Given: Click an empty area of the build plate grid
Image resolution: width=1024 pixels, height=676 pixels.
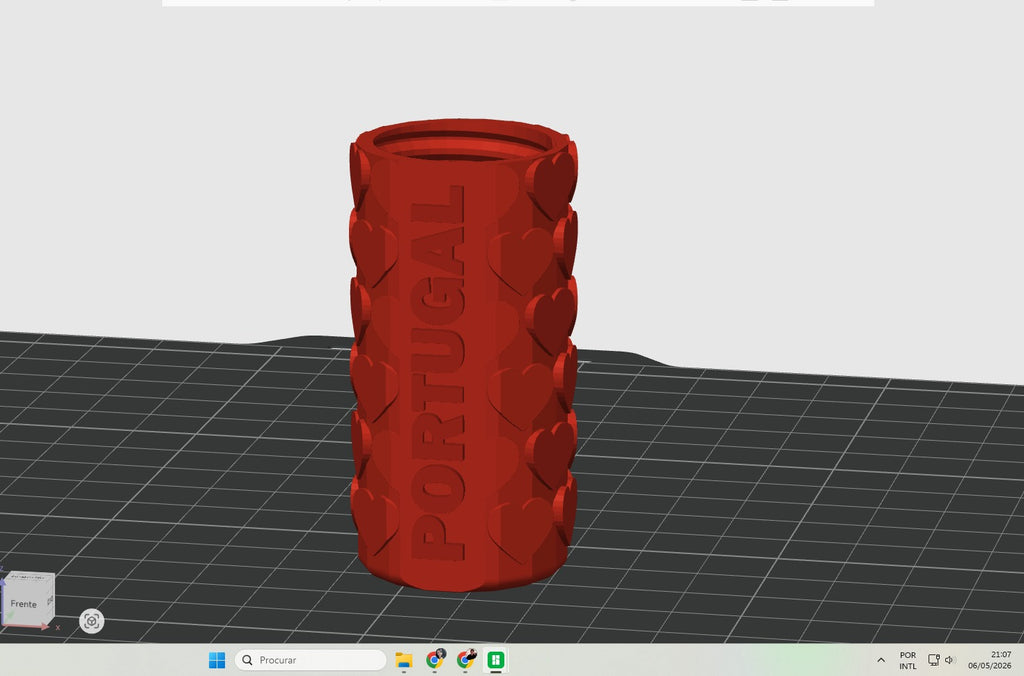Looking at the screenshot, I should [x=784, y=496].
